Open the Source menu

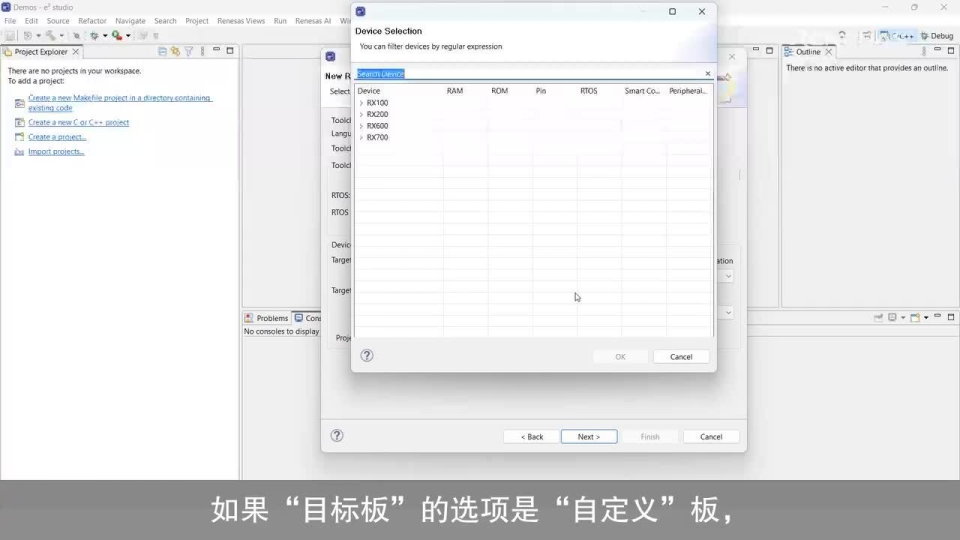[x=58, y=21]
